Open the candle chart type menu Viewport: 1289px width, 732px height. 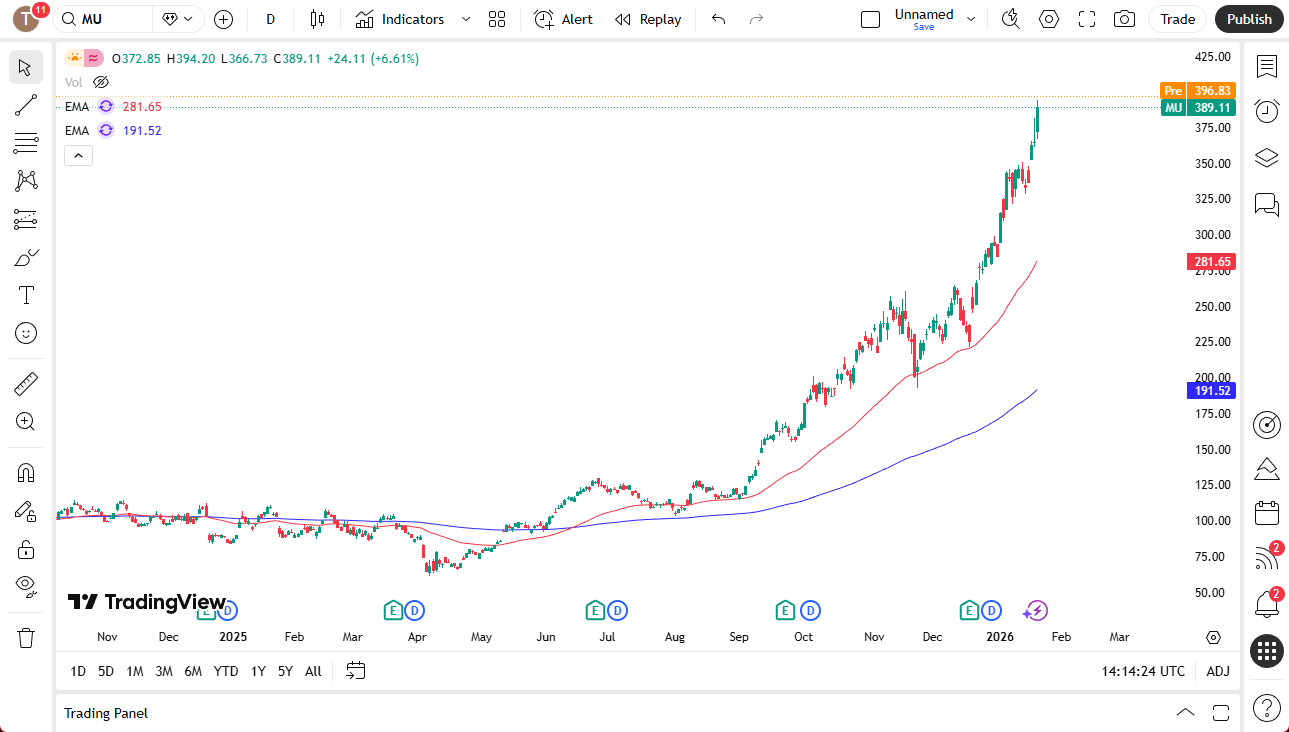[x=318, y=19]
